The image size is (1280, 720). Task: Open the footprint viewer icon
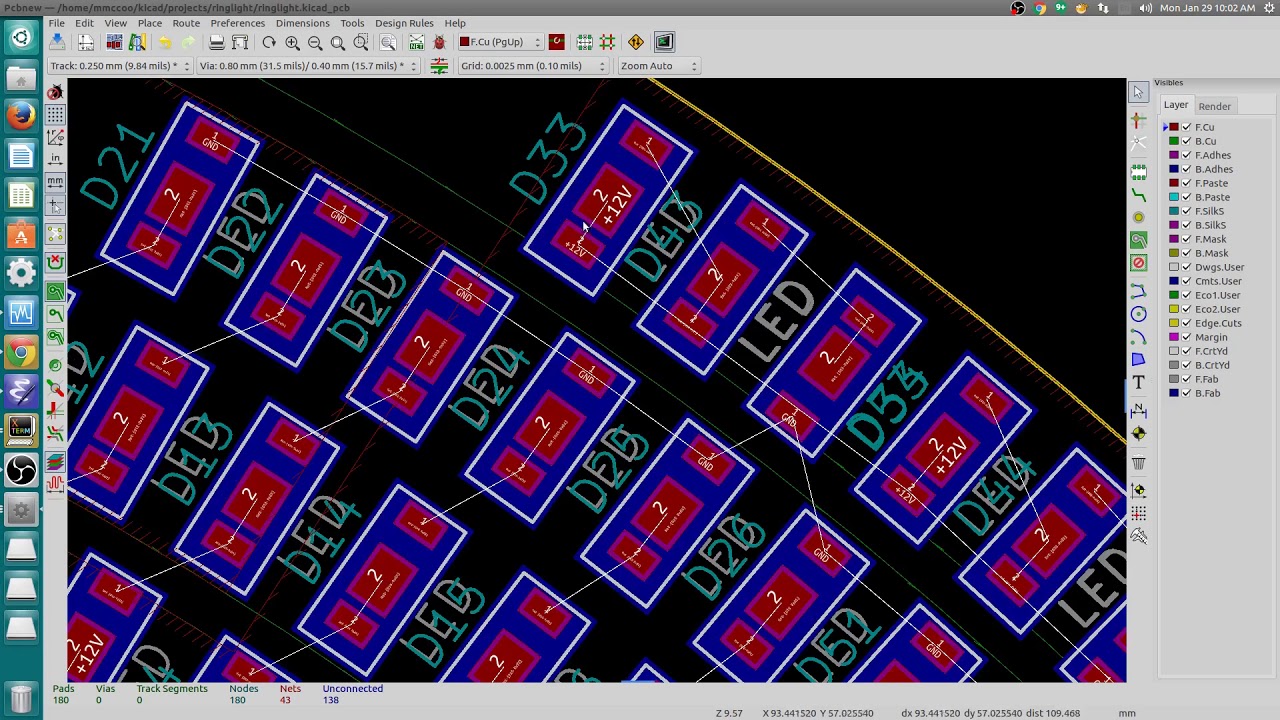[137, 42]
